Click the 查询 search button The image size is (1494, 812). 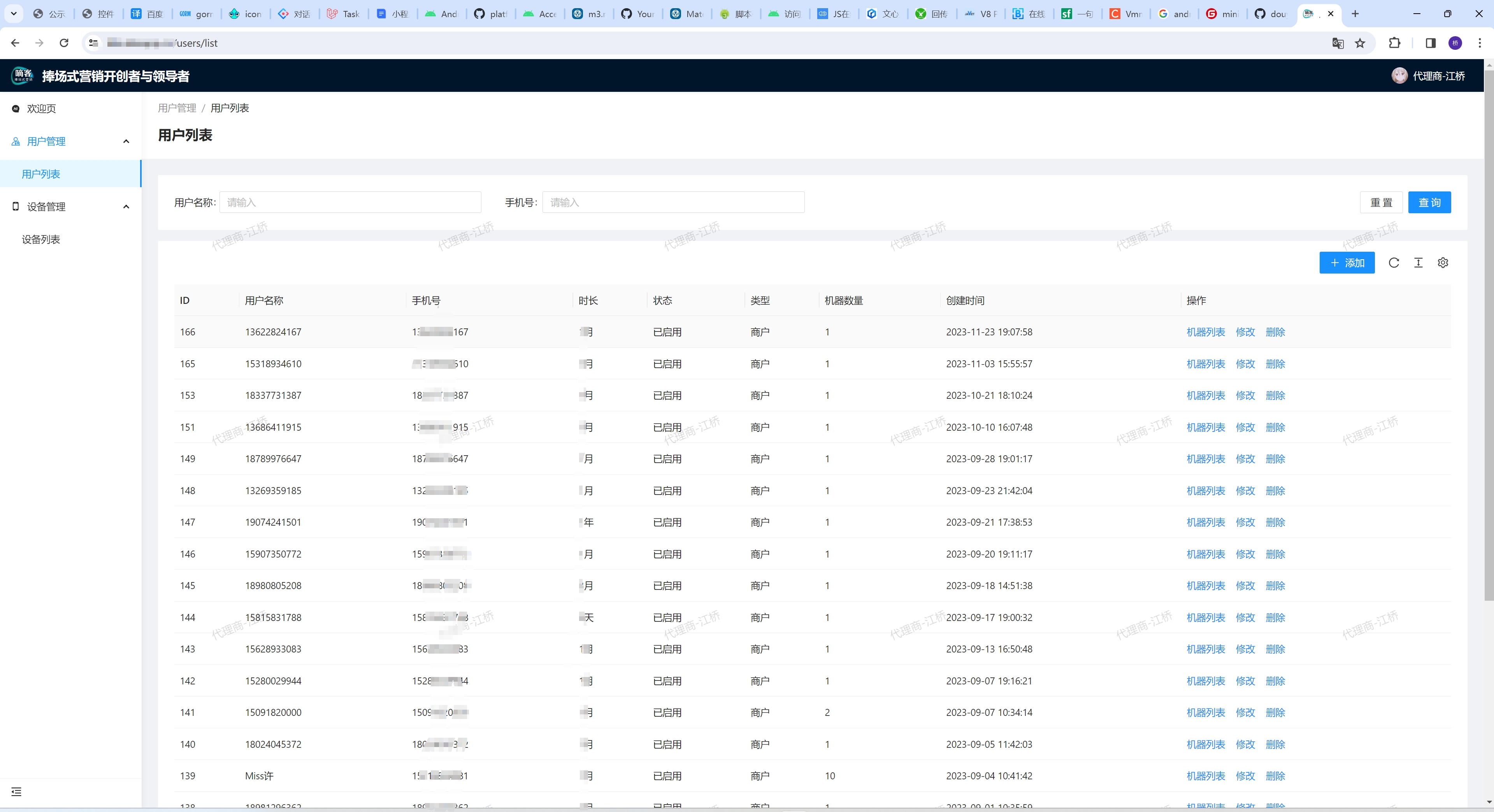point(1429,202)
